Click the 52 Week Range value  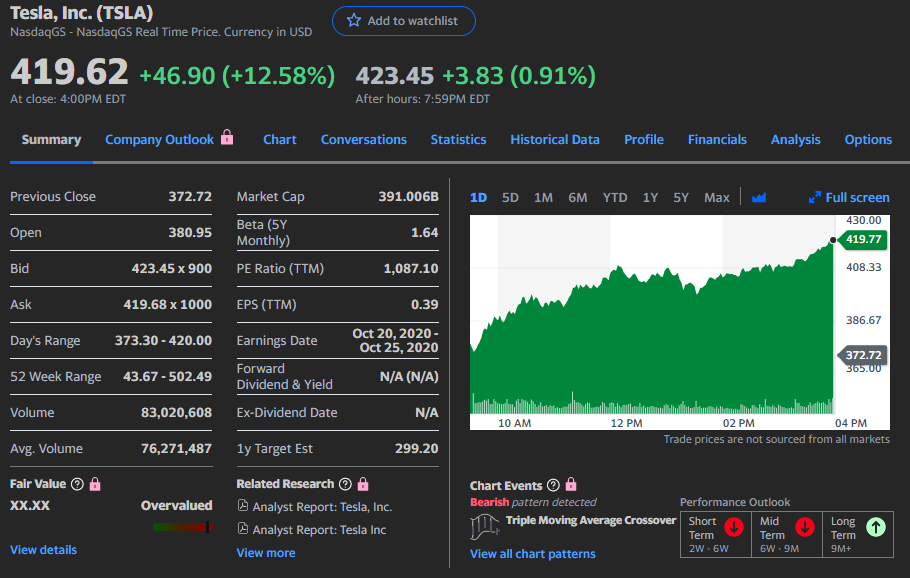(x=167, y=377)
